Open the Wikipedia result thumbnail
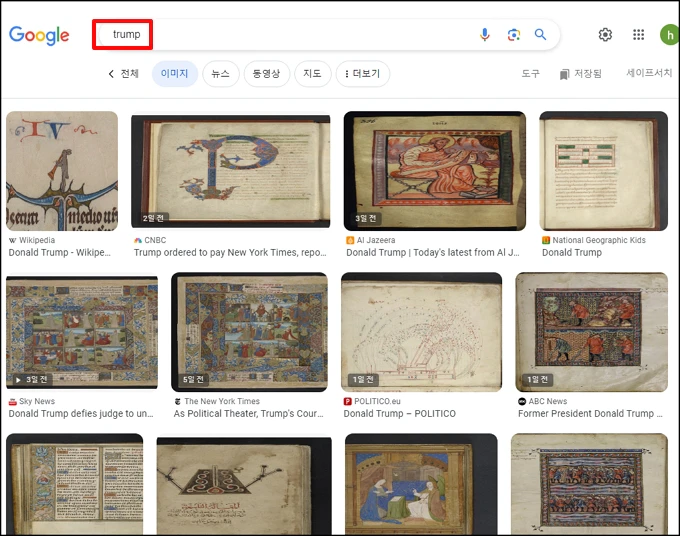Image resolution: width=680 pixels, height=536 pixels. click(x=62, y=171)
